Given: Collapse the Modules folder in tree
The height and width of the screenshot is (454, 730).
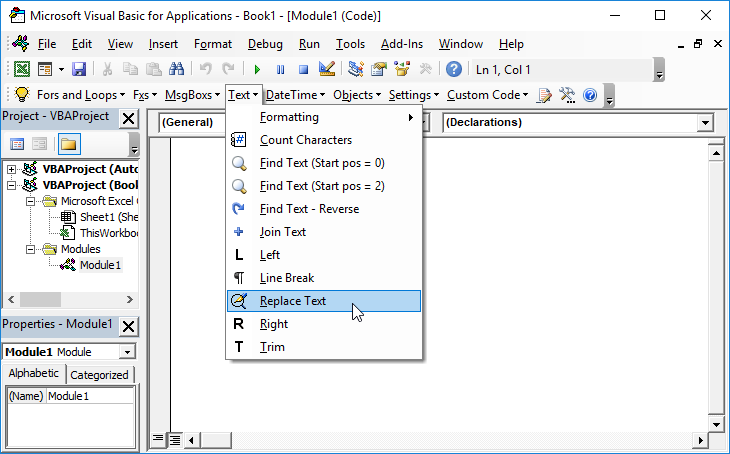Looking at the screenshot, I should pos(31,249).
